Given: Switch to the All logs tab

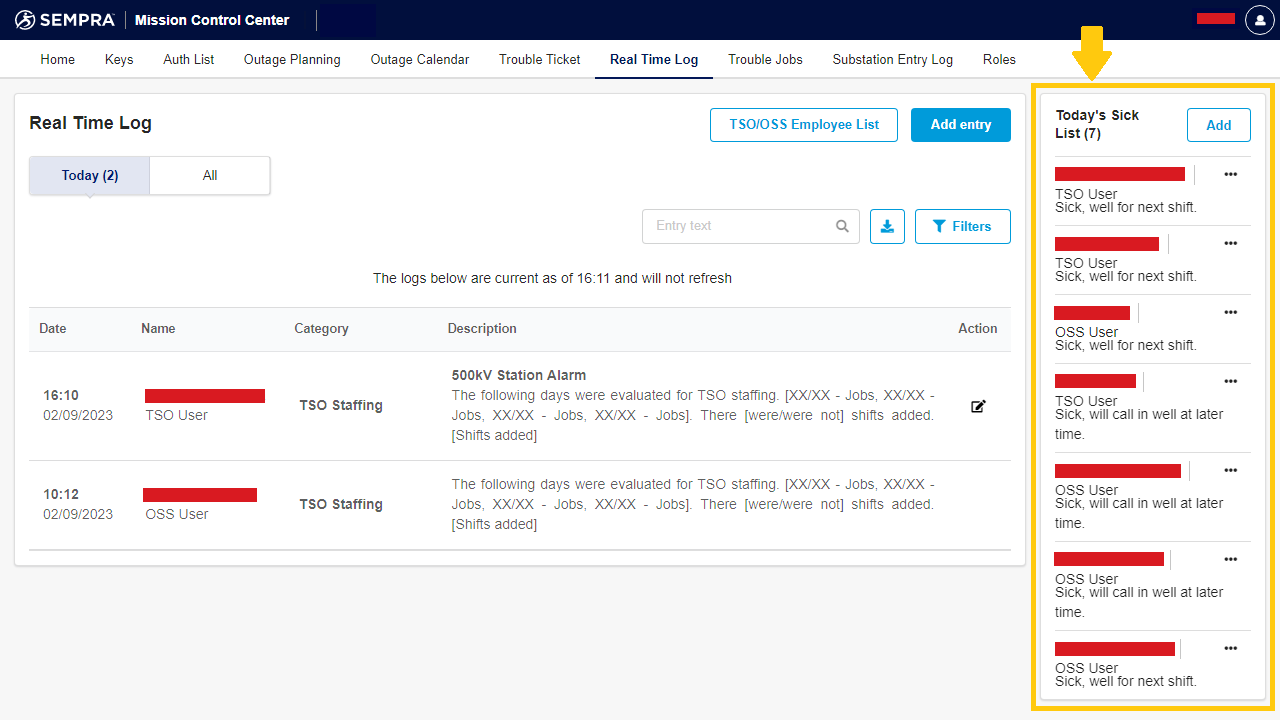Looking at the screenshot, I should 210,175.
